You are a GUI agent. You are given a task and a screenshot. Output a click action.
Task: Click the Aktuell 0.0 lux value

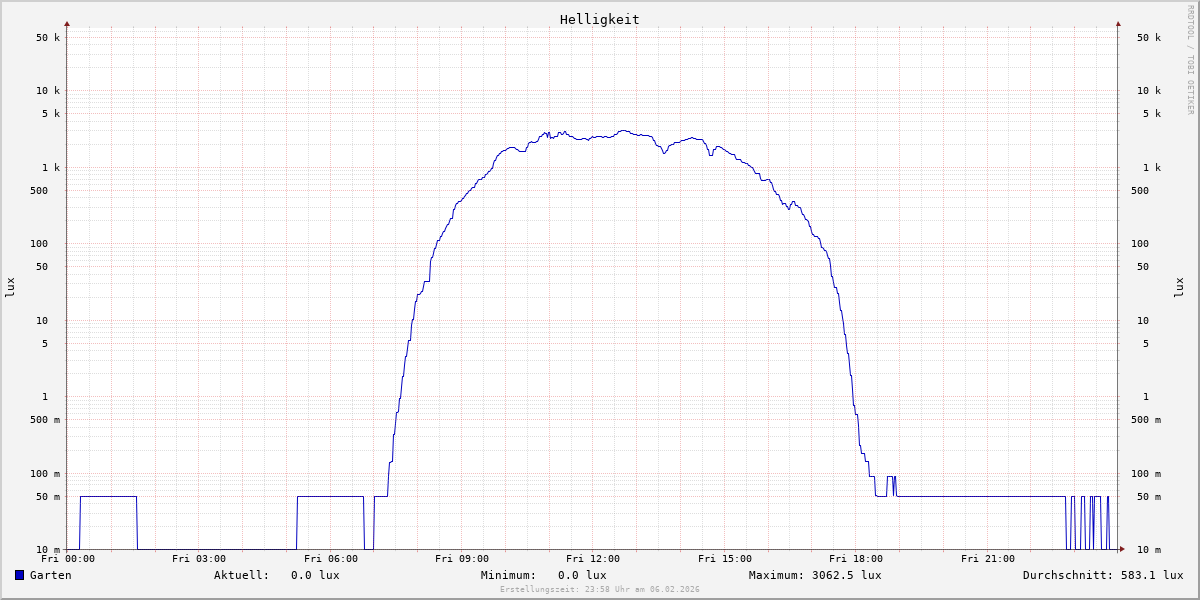click(x=315, y=575)
